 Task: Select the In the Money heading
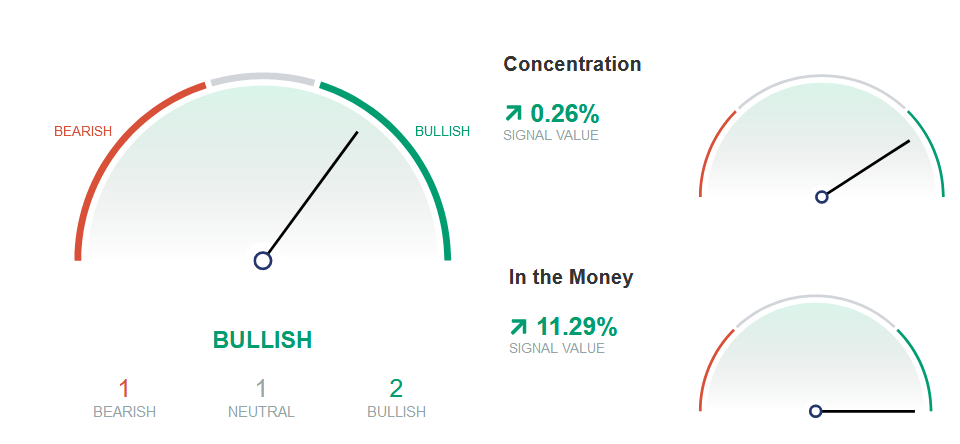[571, 277]
